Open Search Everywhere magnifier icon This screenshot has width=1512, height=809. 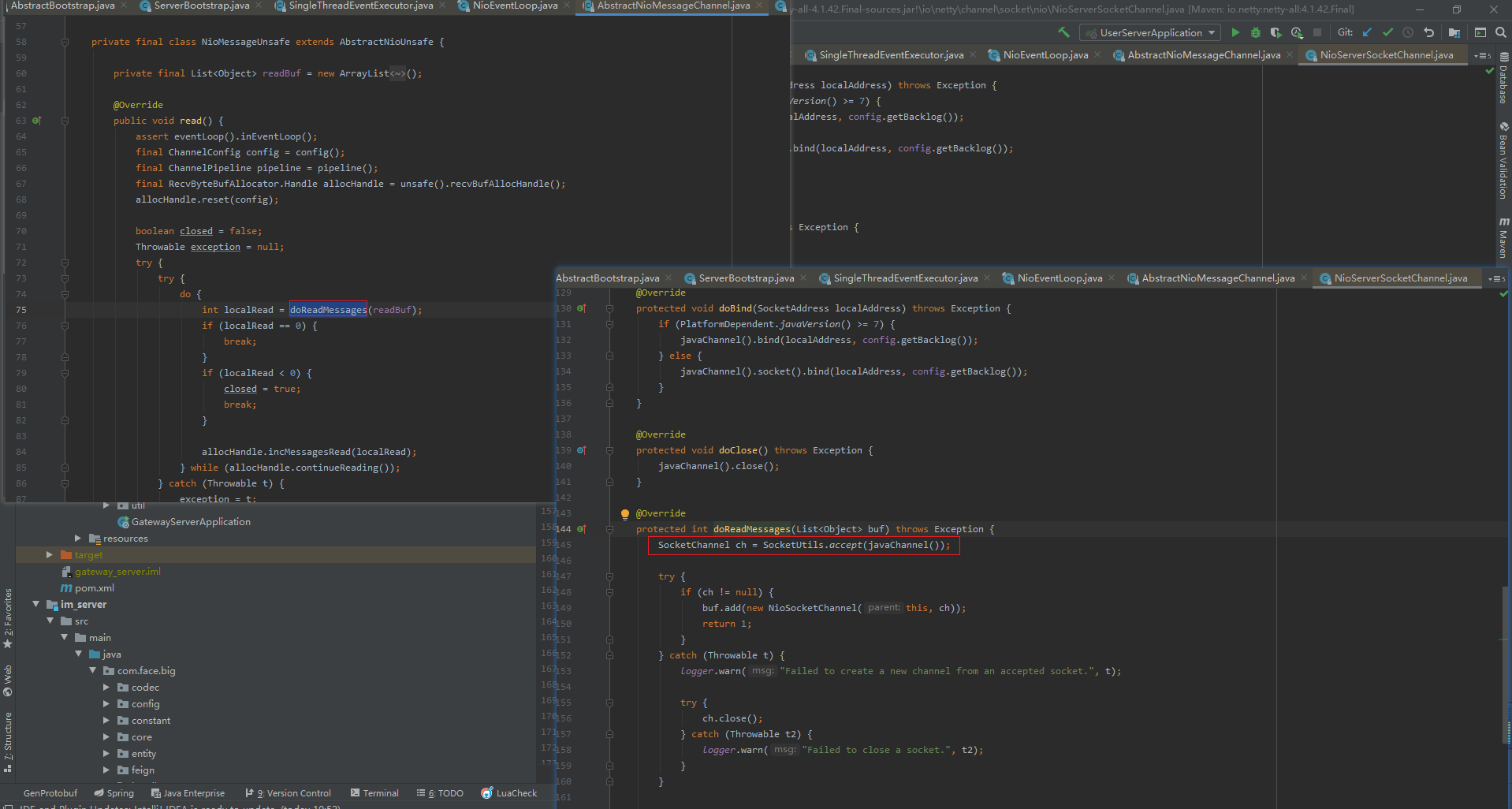tap(1501, 32)
